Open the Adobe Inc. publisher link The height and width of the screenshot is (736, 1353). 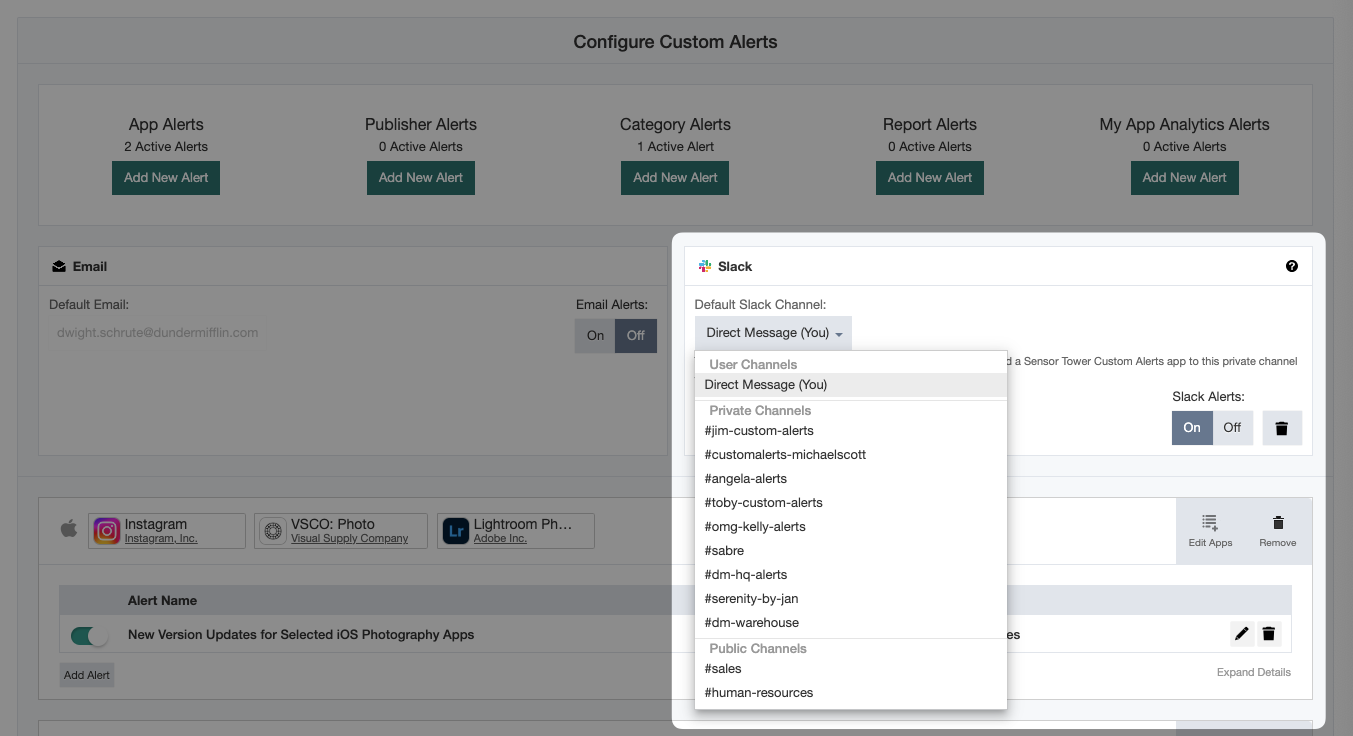[x=500, y=539]
